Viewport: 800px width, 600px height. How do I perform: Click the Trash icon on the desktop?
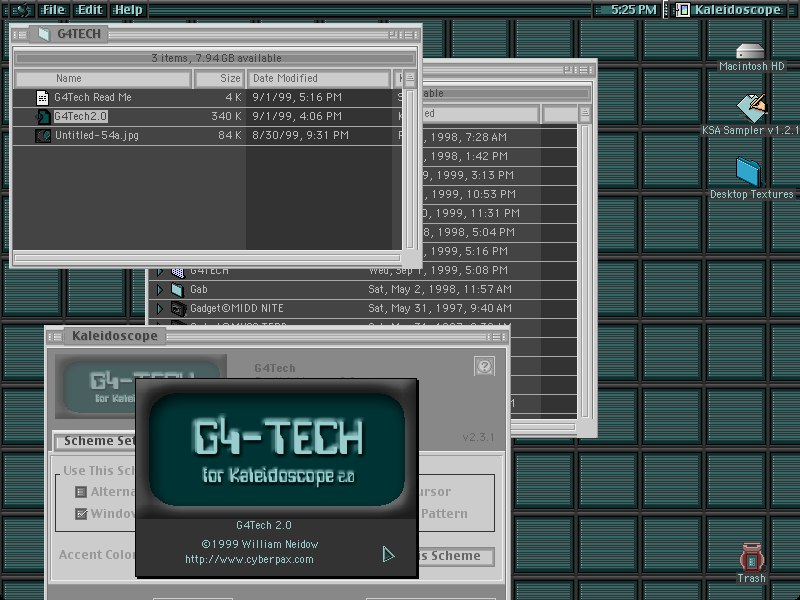click(752, 557)
